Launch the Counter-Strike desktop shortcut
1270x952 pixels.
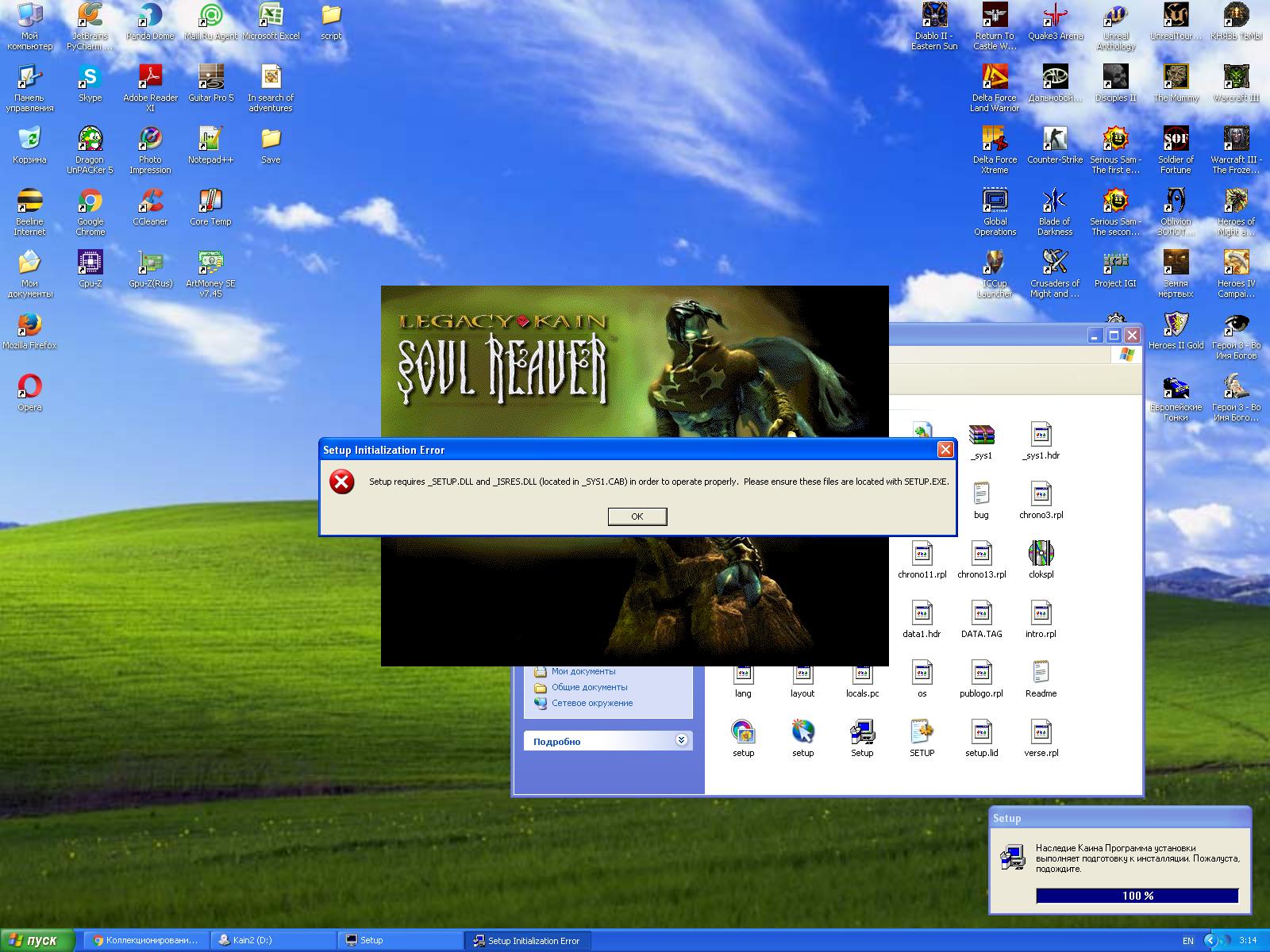pos(1054,140)
